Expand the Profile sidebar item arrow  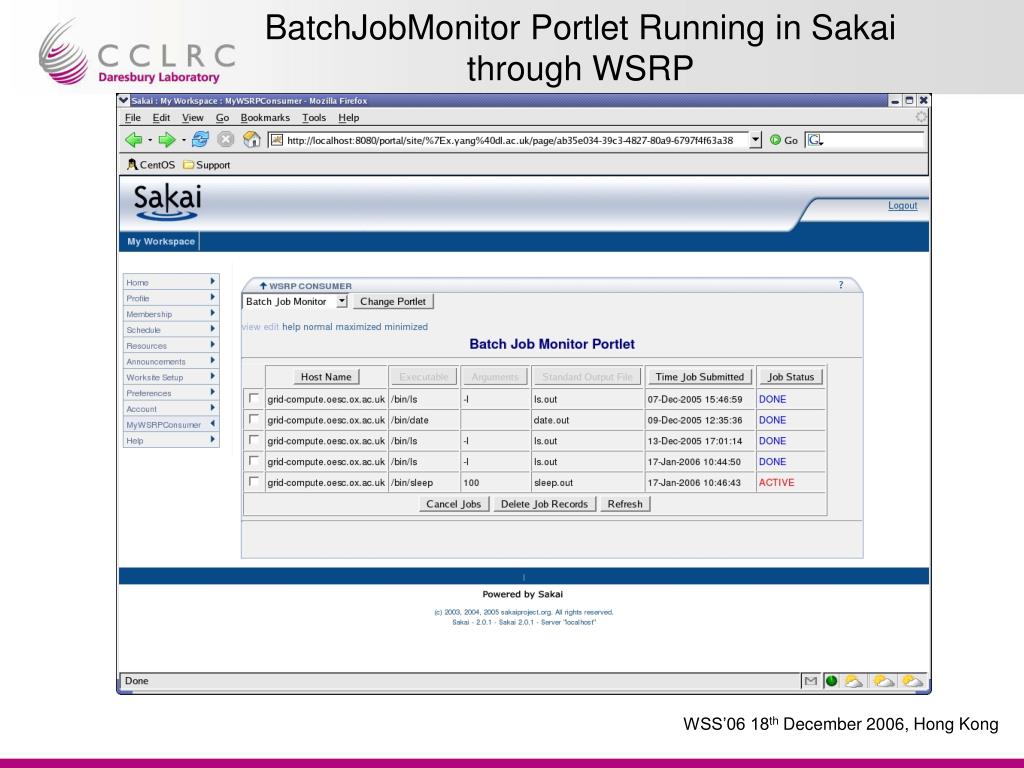[213, 296]
